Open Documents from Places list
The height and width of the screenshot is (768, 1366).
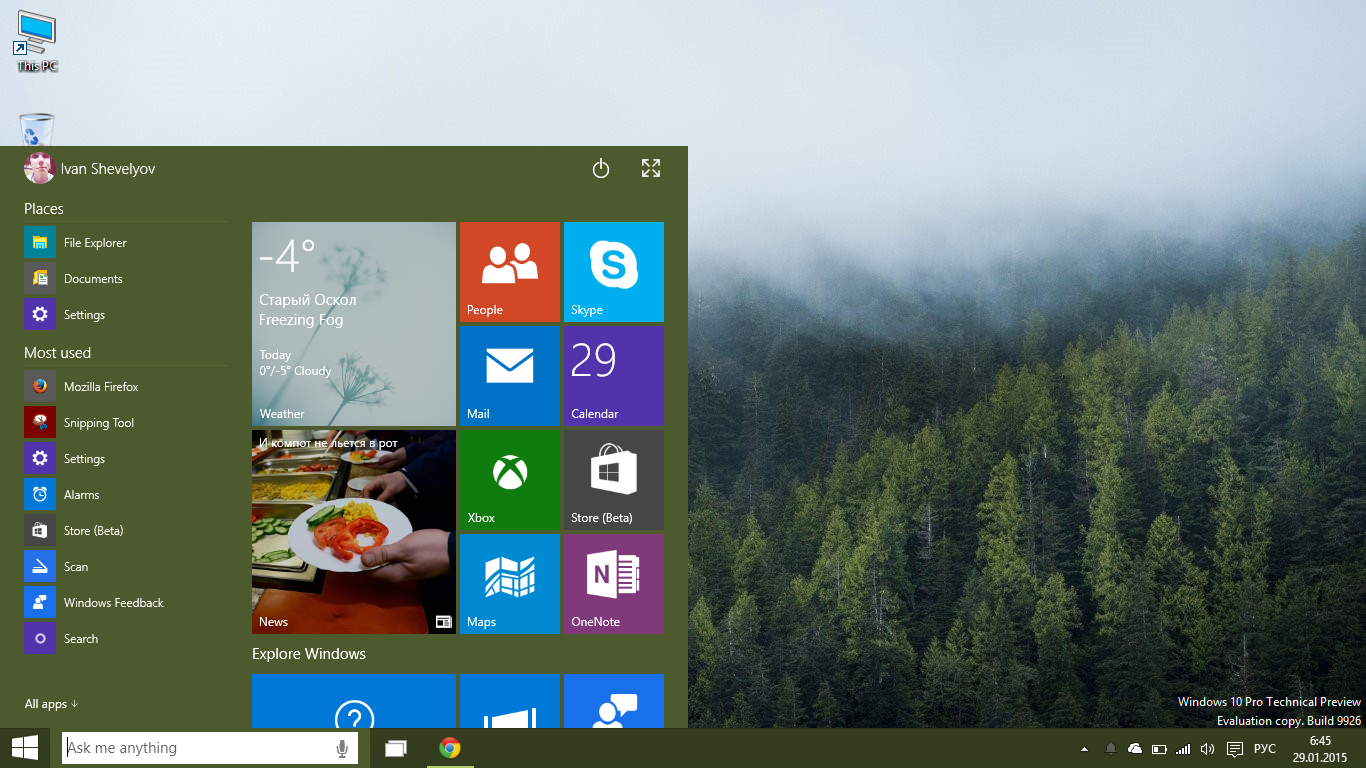pos(126,278)
